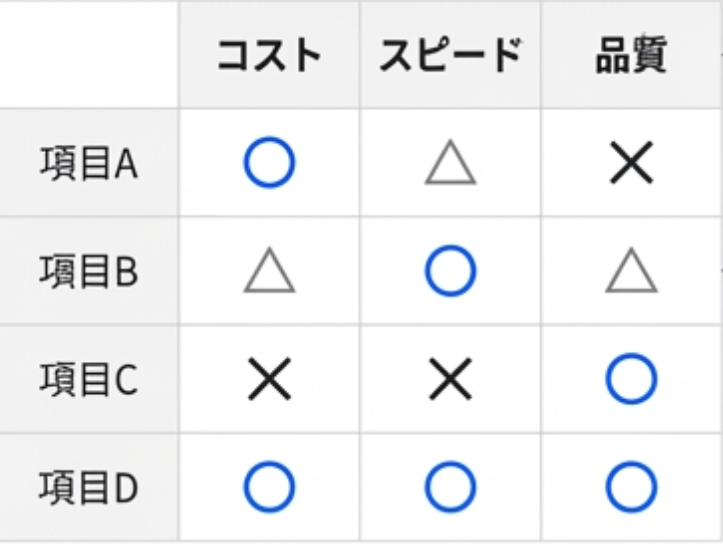Viewport: 723px width, 544px height.
Task: Click the triangle for 項目A スピード
Action: pyautogui.click(x=450, y=164)
